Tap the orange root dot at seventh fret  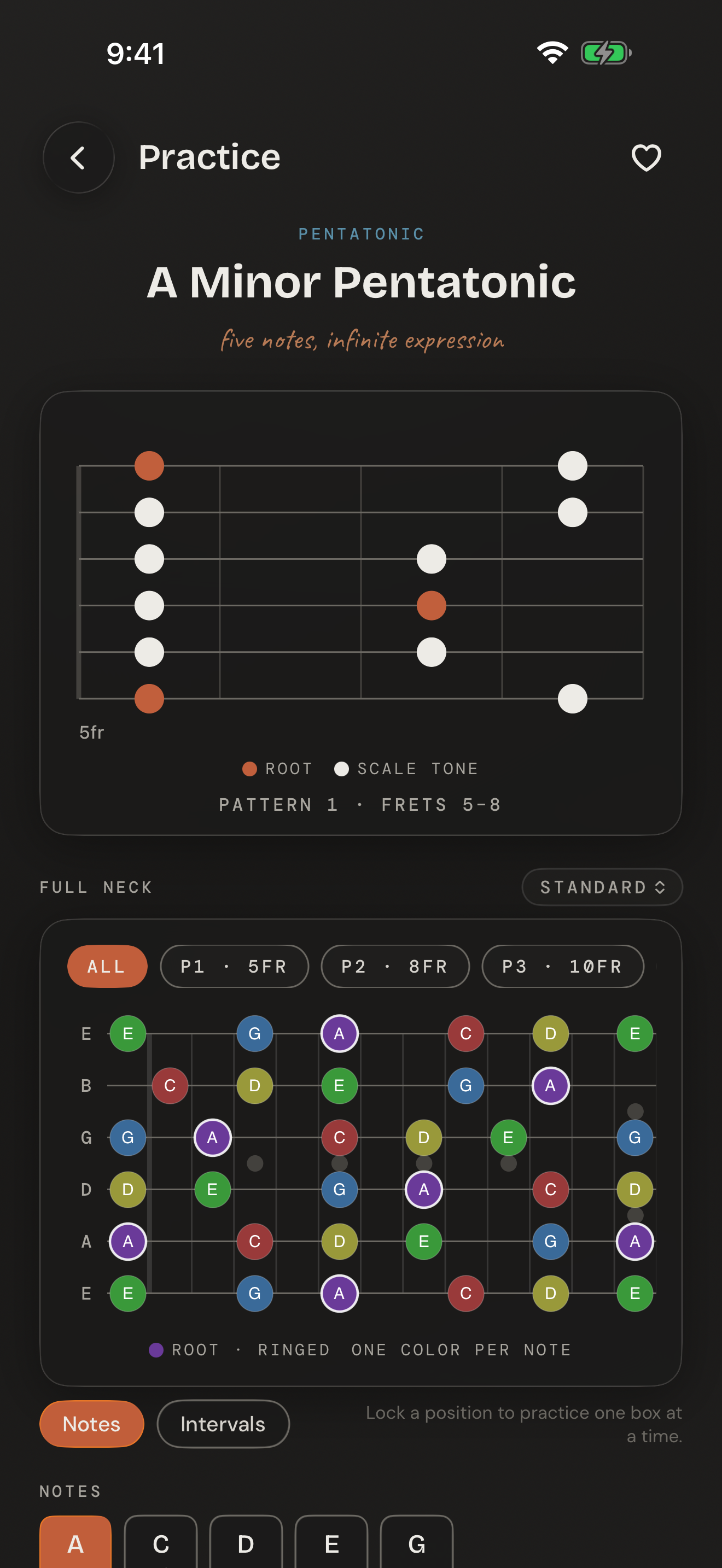tap(432, 605)
